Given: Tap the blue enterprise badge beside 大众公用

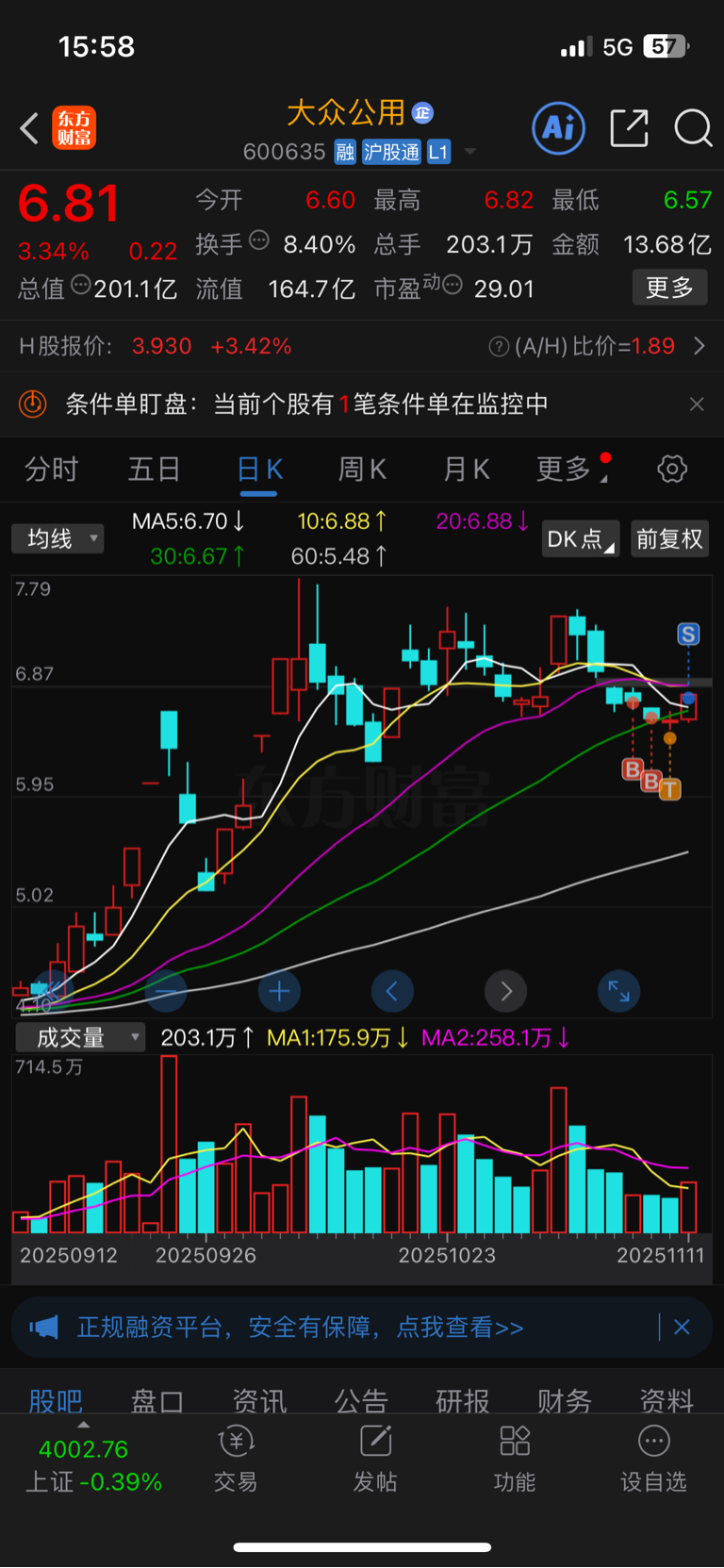Looking at the screenshot, I should [422, 113].
